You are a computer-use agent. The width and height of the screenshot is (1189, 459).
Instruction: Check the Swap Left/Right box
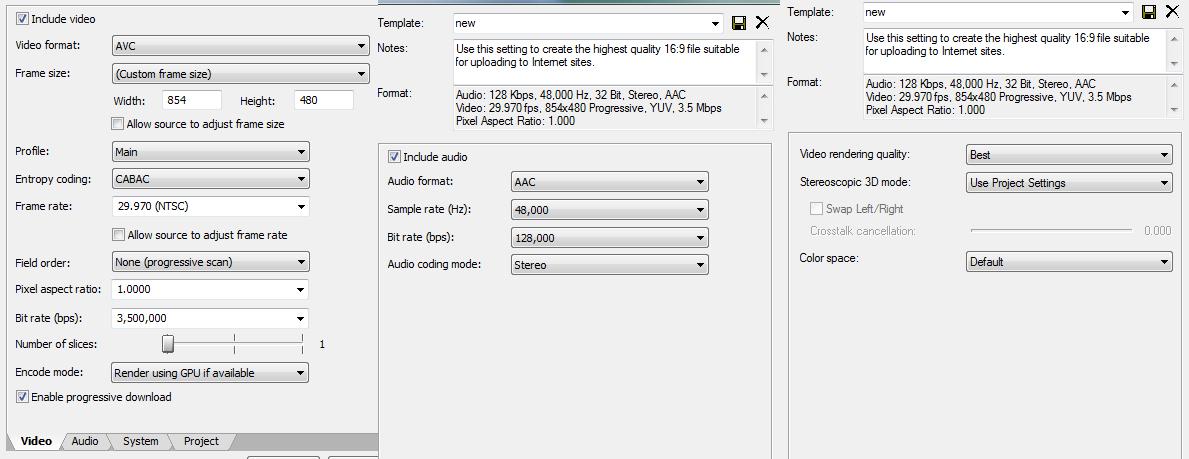816,209
